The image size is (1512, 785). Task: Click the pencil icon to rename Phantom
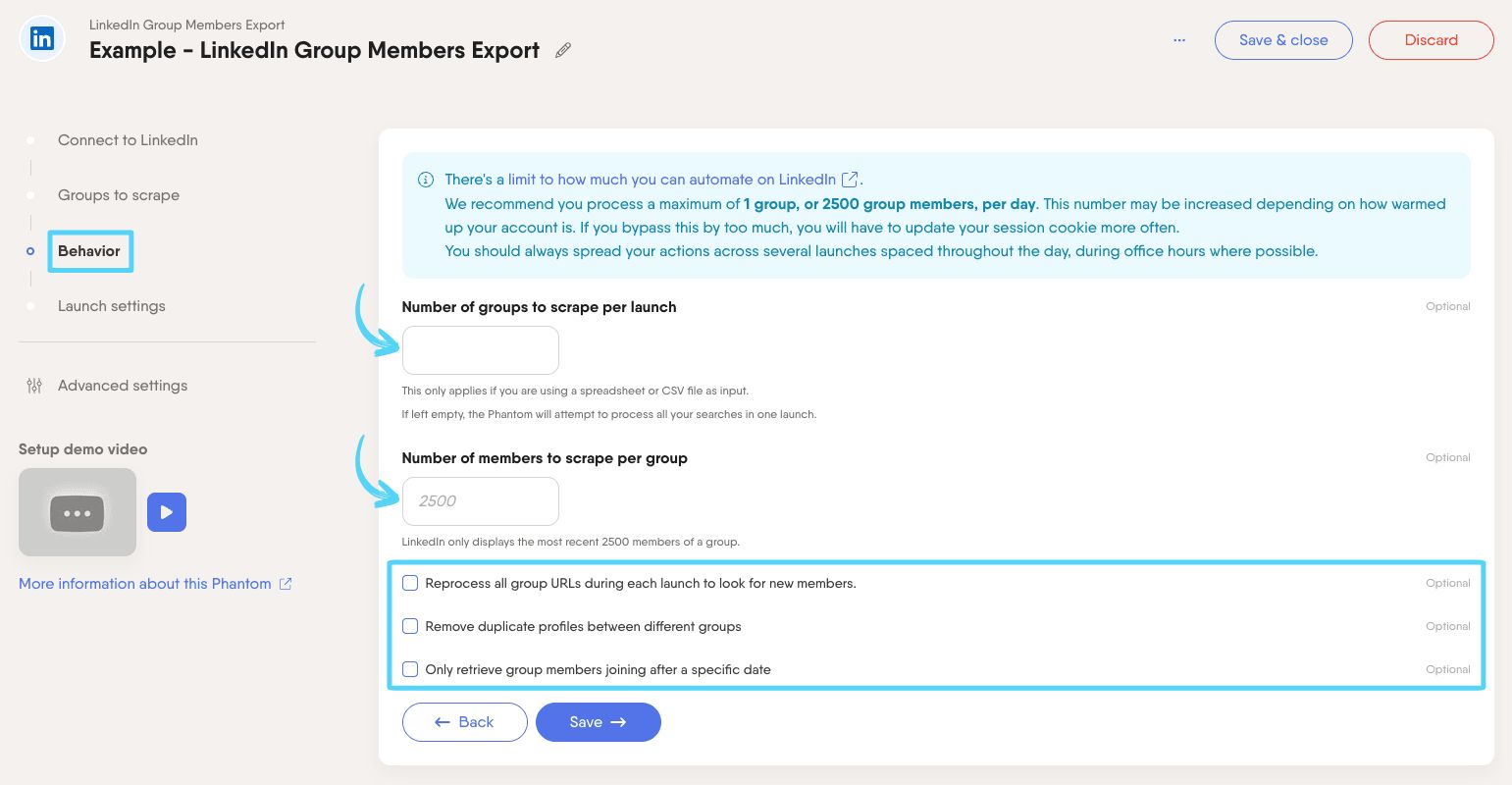coord(563,50)
